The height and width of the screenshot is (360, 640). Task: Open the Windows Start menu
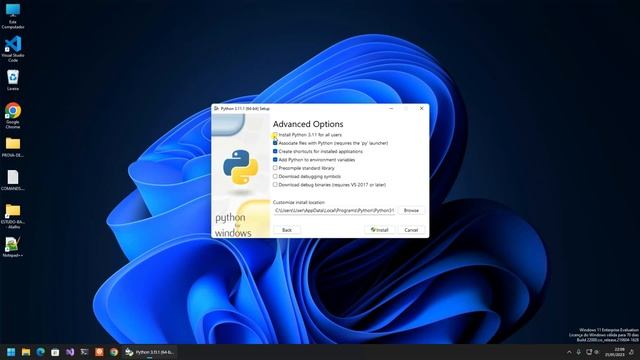[x=11, y=352]
